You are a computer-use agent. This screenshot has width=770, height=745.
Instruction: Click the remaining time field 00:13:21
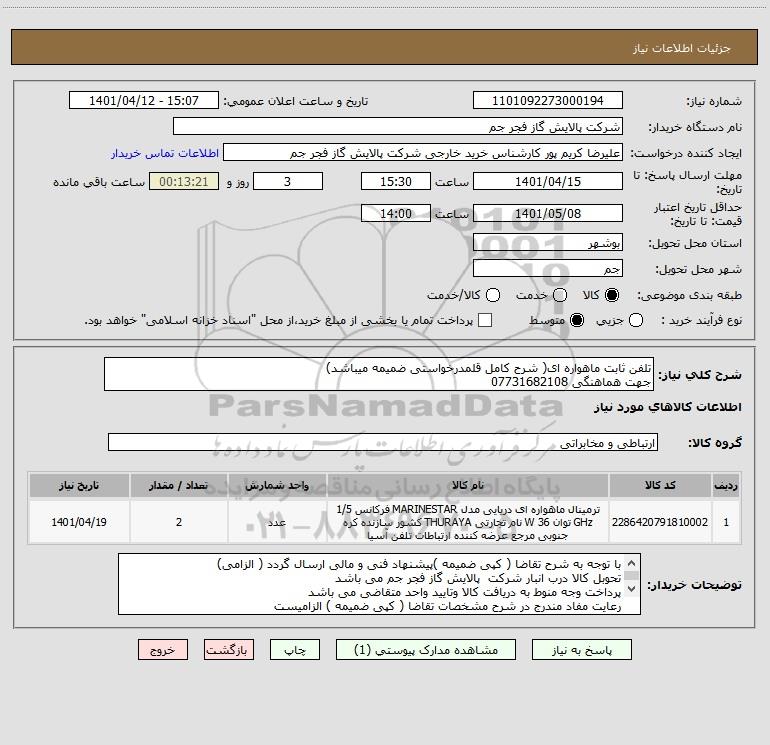pos(184,181)
